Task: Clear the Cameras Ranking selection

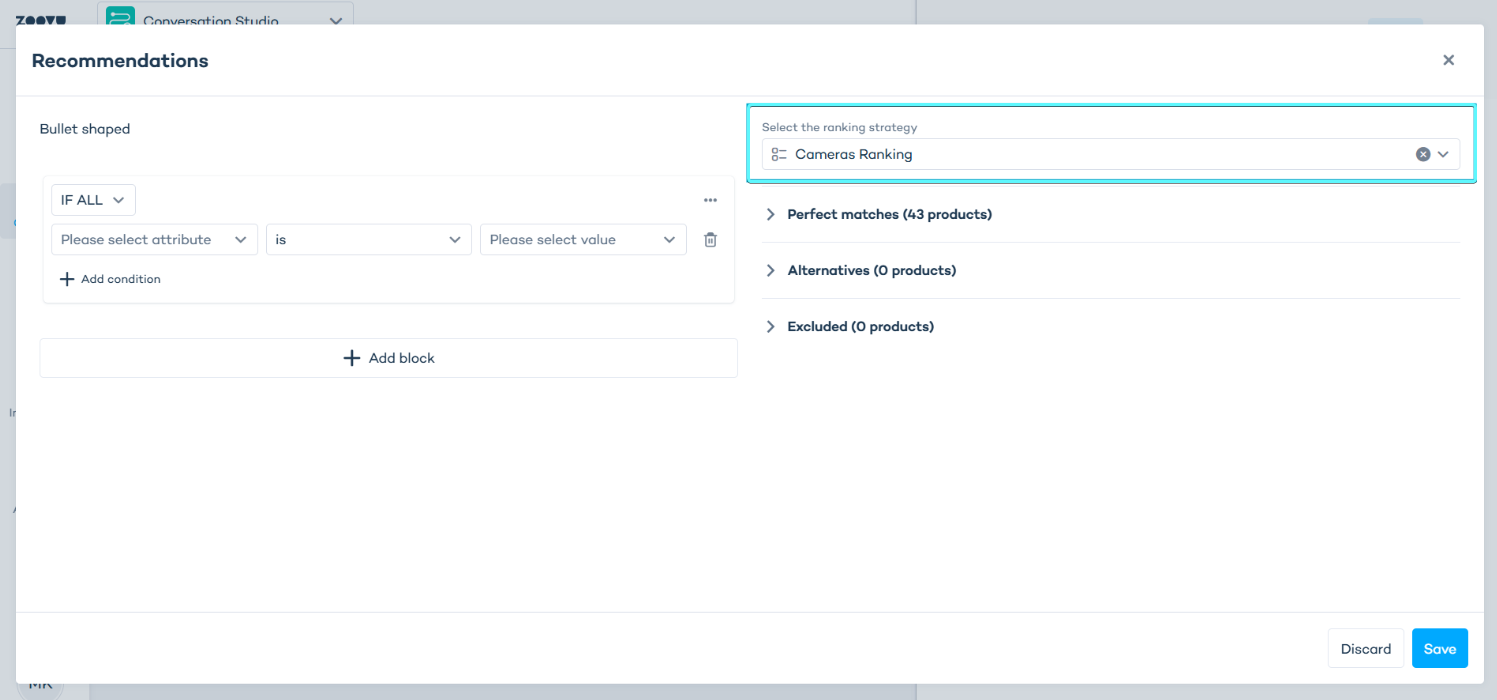Action: click(1422, 154)
